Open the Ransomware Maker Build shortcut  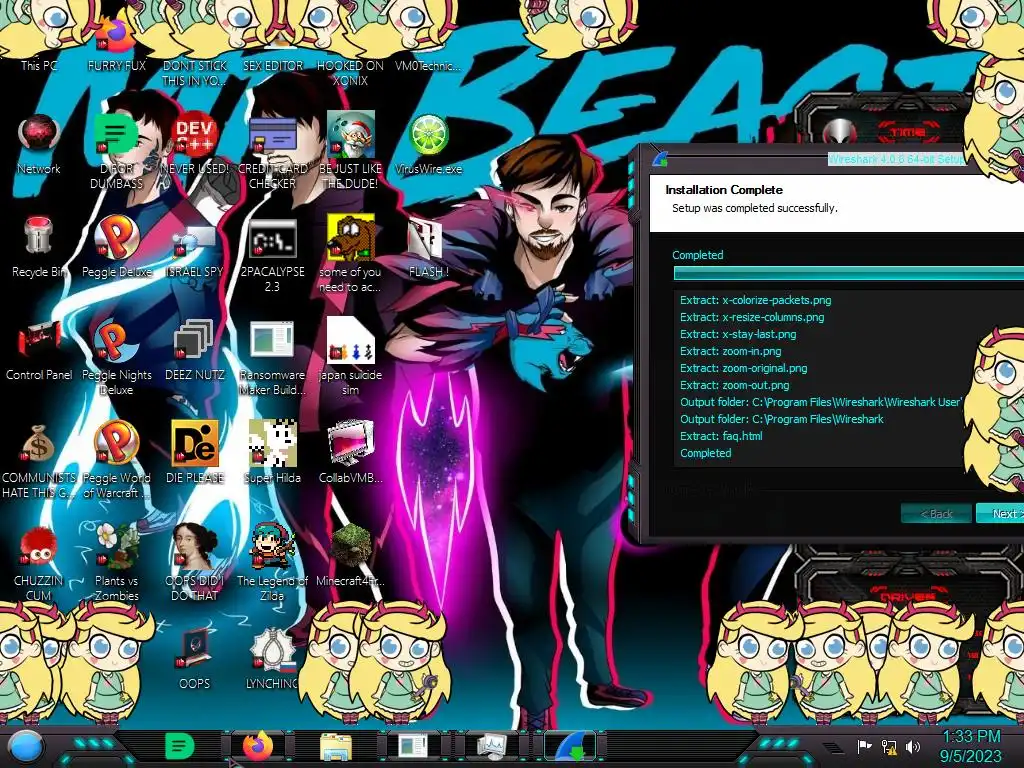[272, 357]
